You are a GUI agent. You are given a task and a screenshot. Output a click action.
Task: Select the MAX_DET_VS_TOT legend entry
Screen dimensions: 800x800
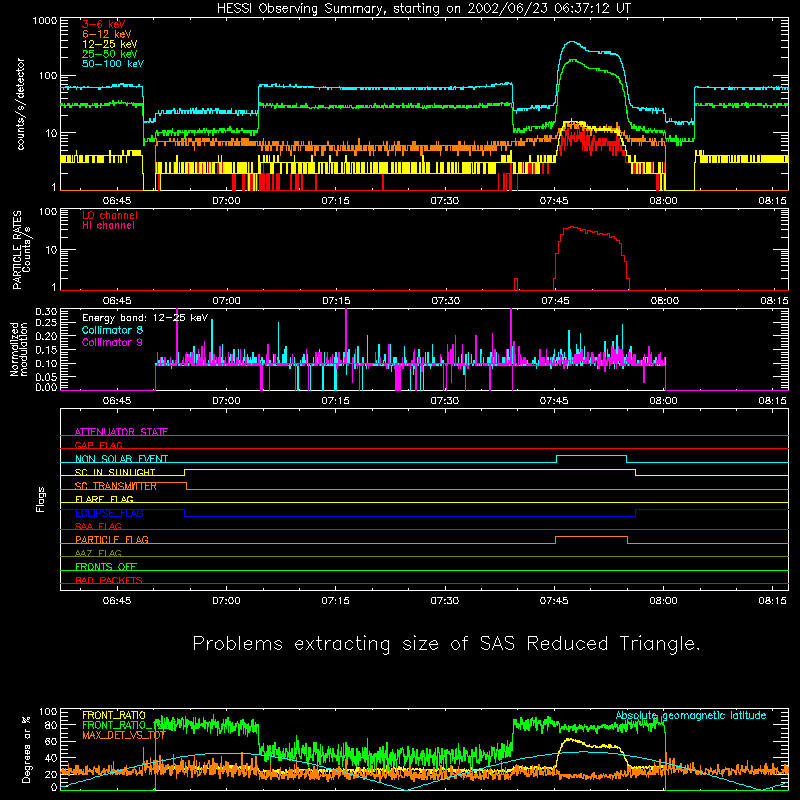tap(124, 735)
